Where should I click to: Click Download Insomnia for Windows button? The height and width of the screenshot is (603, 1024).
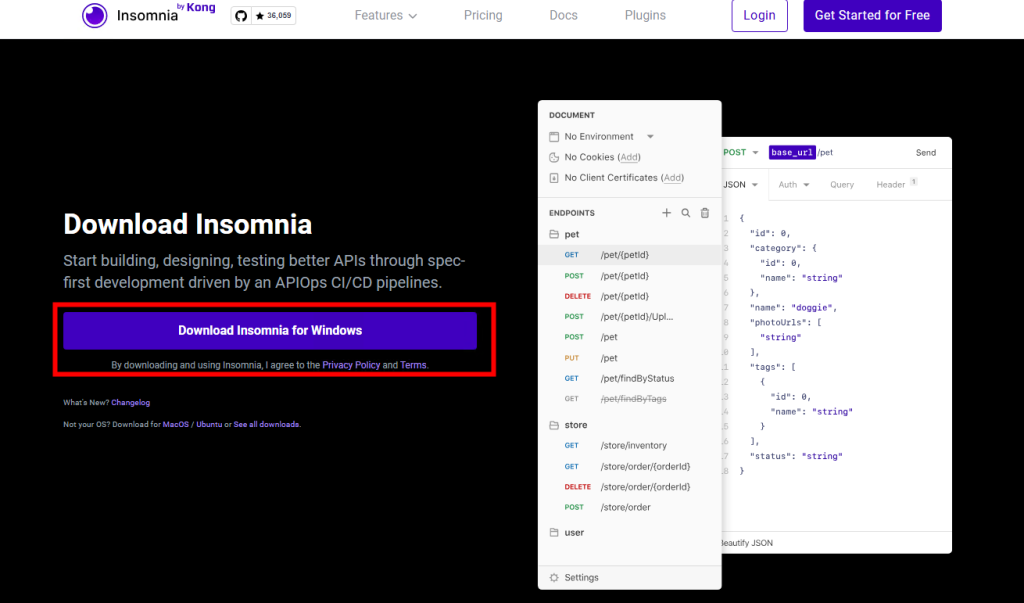[x=270, y=331]
